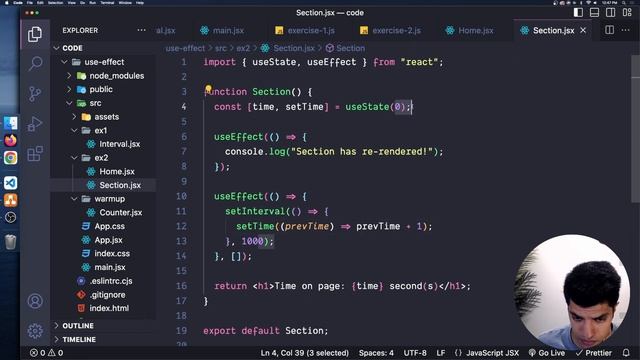Collapse the ex1 folder
The width and height of the screenshot is (640, 360).
pyautogui.click(x=74, y=131)
